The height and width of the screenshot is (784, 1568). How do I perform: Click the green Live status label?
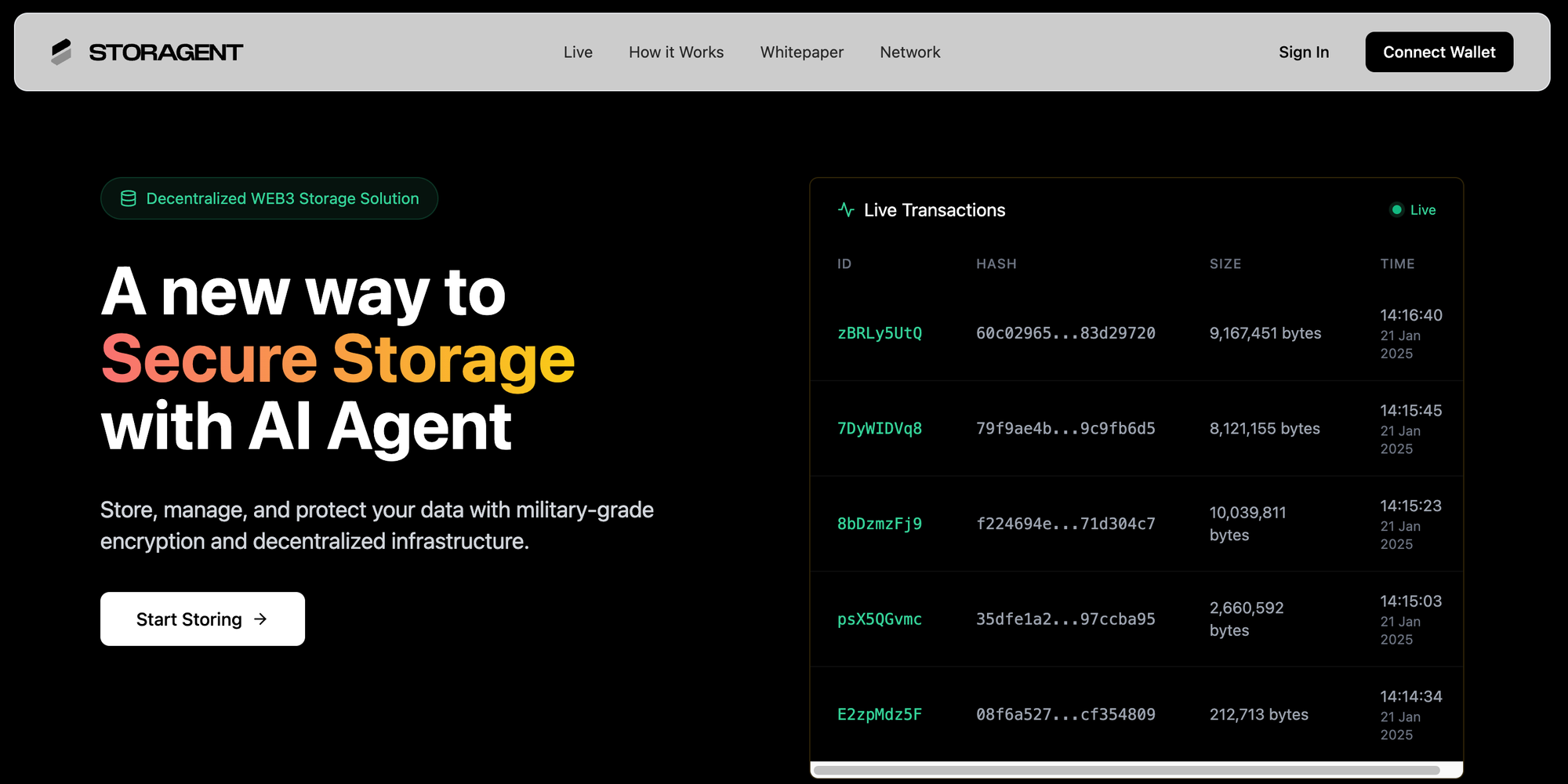[x=1423, y=210]
